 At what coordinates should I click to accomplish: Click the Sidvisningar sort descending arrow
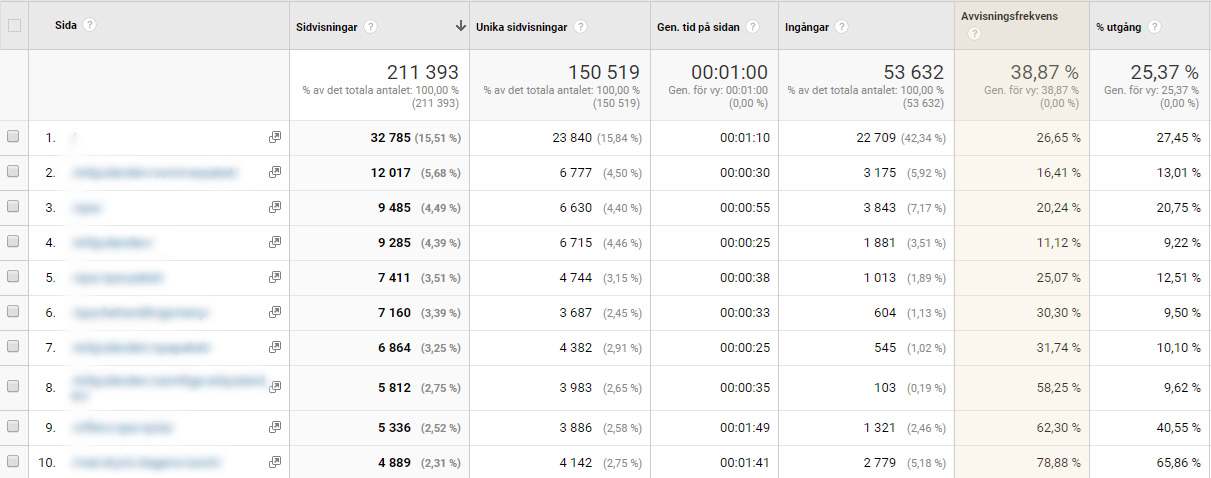click(x=460, y=27)
